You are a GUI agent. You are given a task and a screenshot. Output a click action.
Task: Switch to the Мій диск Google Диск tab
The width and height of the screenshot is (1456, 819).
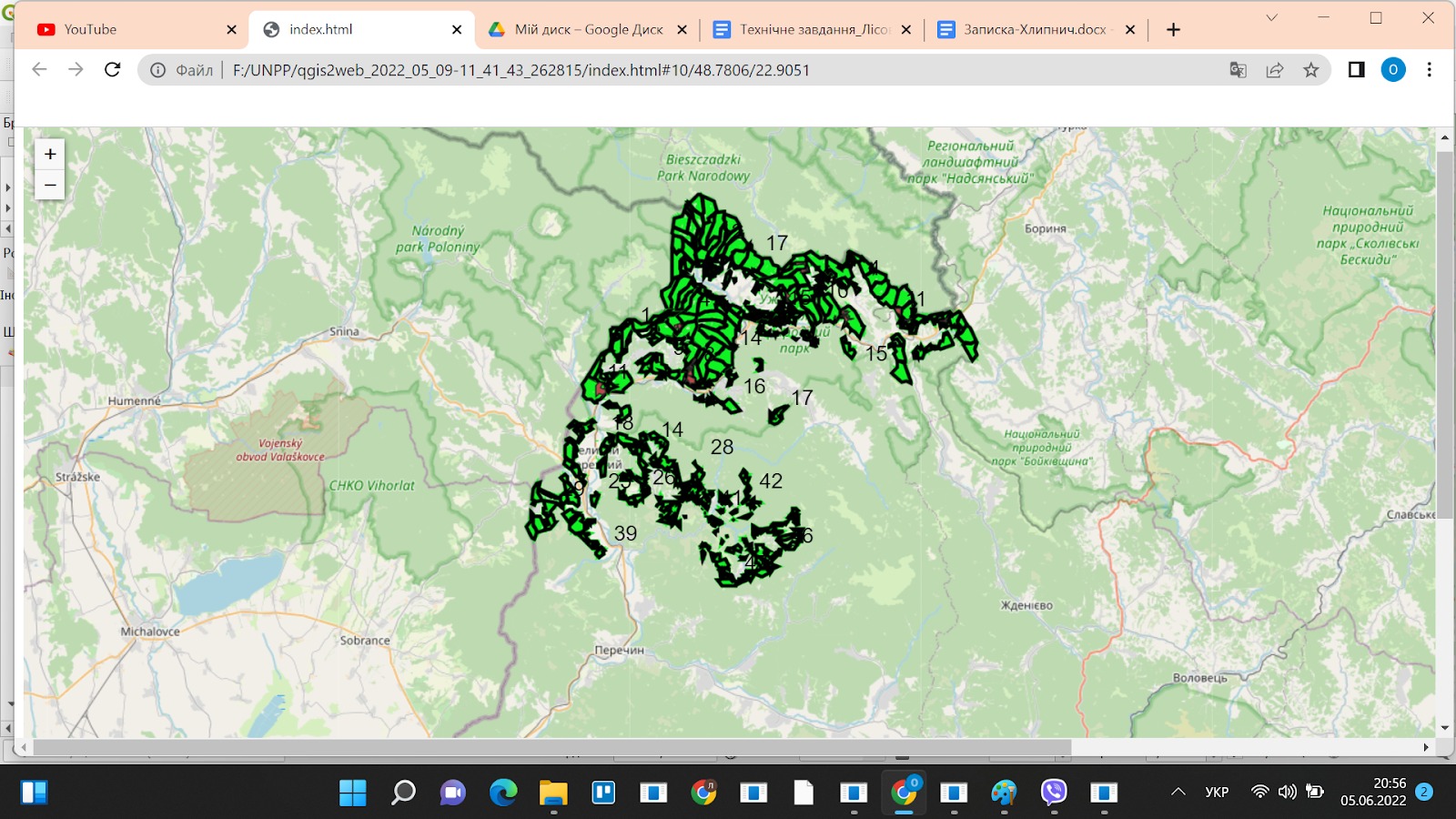[589, 29]
